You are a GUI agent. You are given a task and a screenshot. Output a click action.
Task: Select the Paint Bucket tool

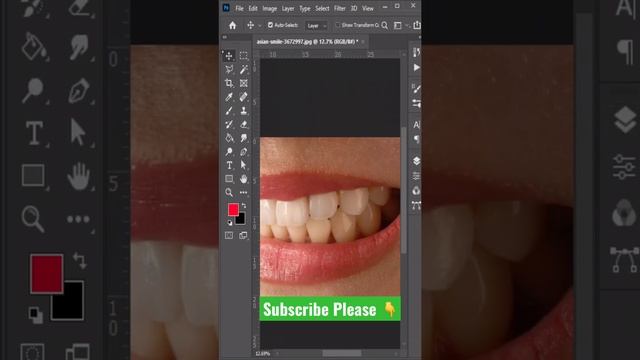[229, 138]
